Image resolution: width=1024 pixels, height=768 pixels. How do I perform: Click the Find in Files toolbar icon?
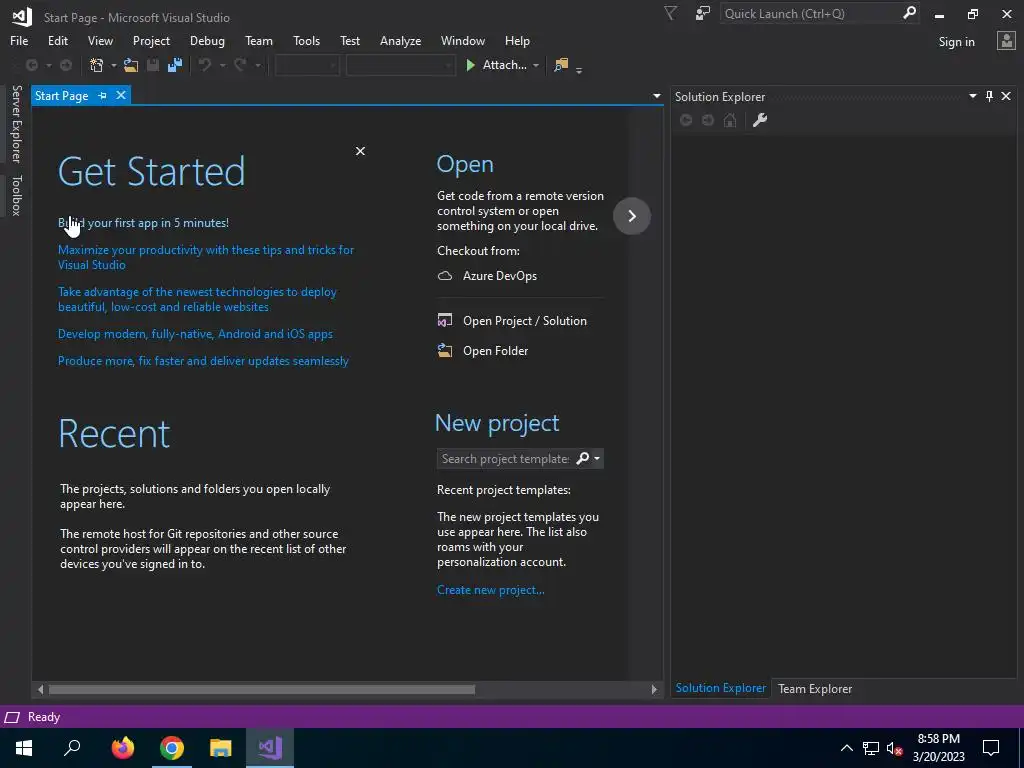point(561,65)
